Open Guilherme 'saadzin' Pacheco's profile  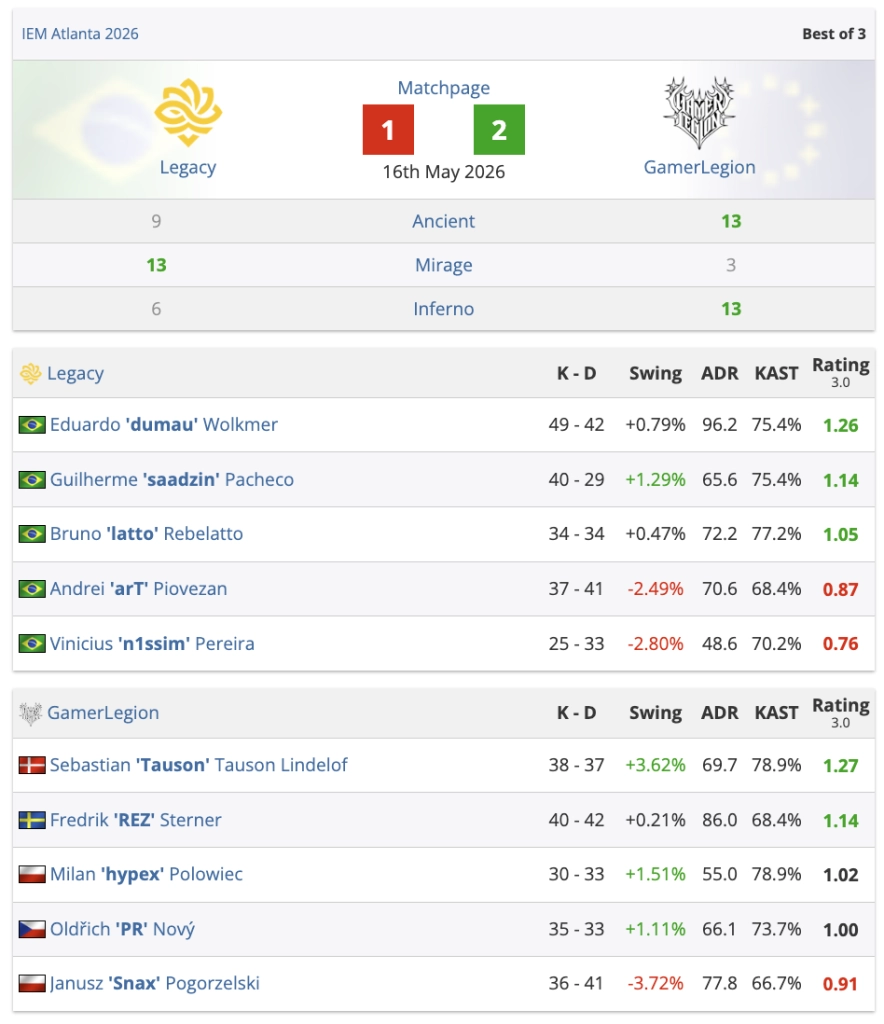[x=172, y=479]
